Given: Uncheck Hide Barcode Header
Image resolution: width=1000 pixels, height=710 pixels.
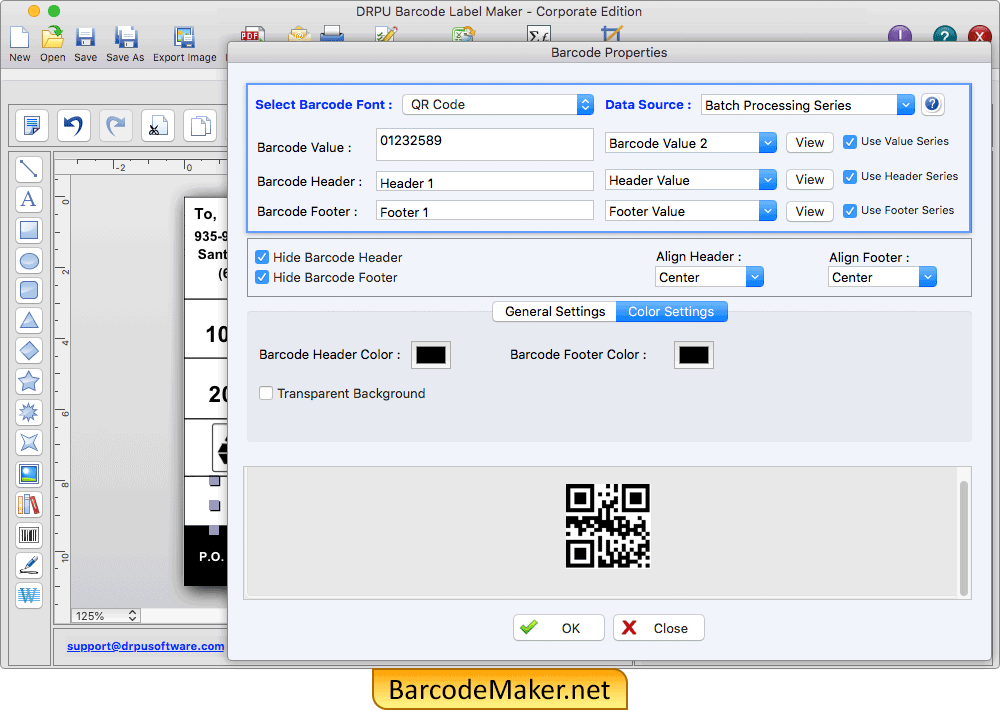Looking at the screenshot, I should pos(261,257).
